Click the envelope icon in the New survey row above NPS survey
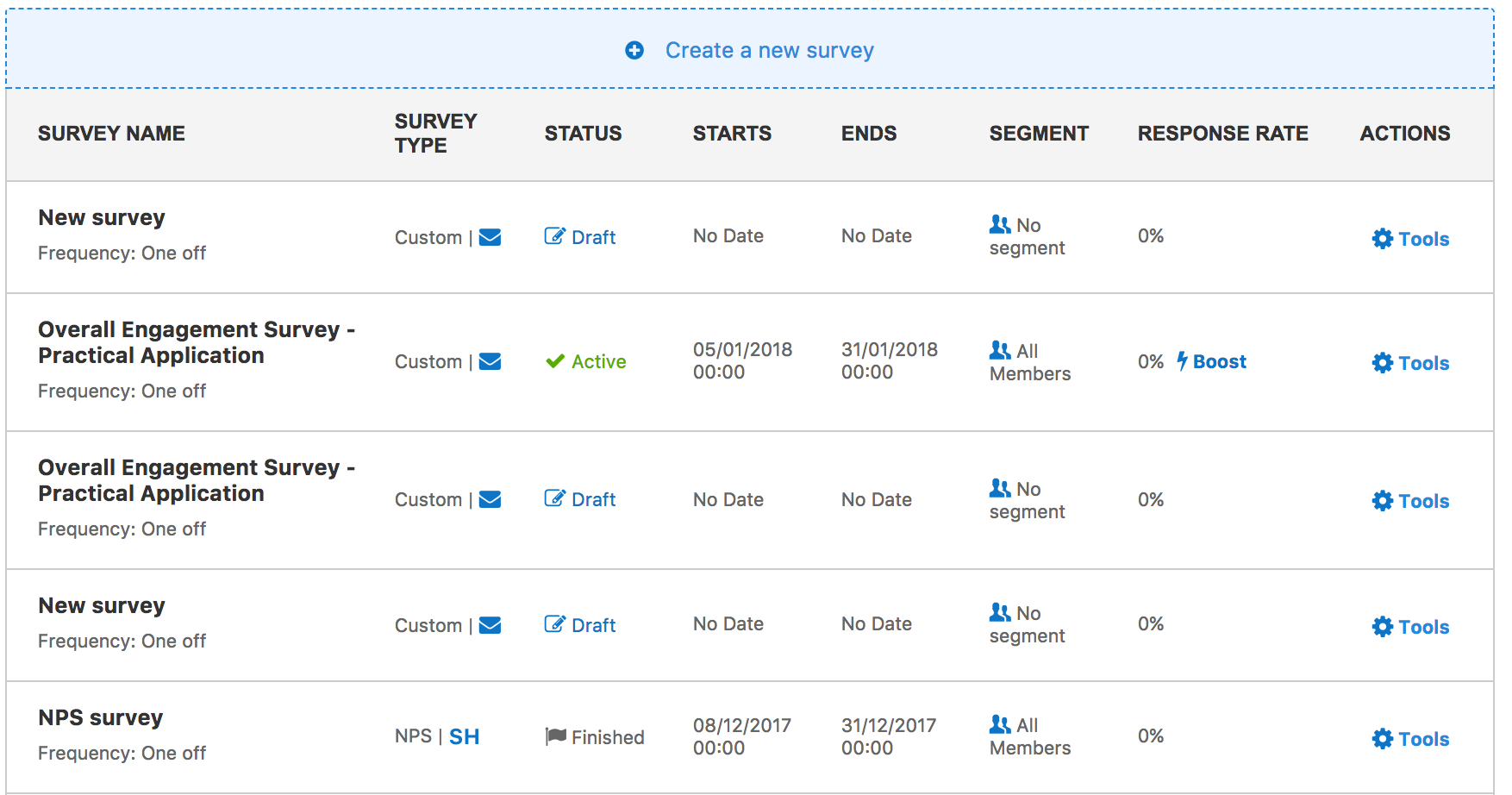The height and width of the screenshot is (795, 1512). pos(490,625)
